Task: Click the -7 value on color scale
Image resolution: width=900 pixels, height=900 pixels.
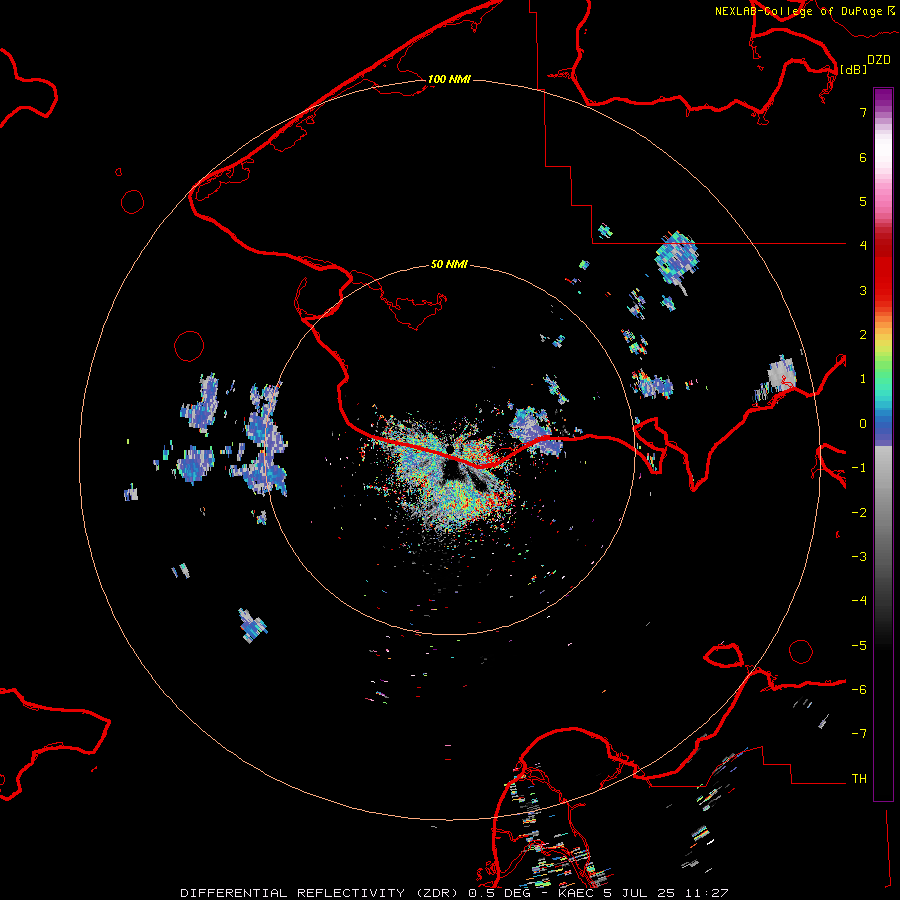Action: pyautogui.click(x=859, y=734)
